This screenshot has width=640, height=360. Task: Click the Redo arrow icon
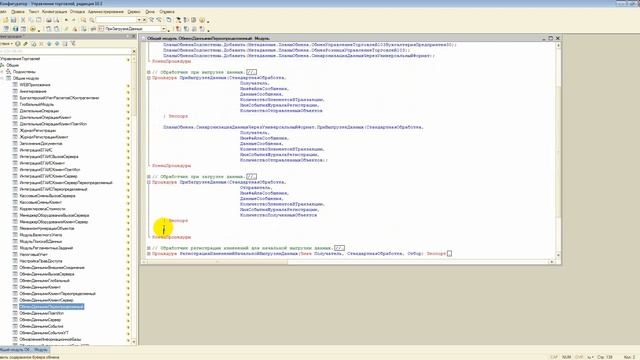coord(74,20)
